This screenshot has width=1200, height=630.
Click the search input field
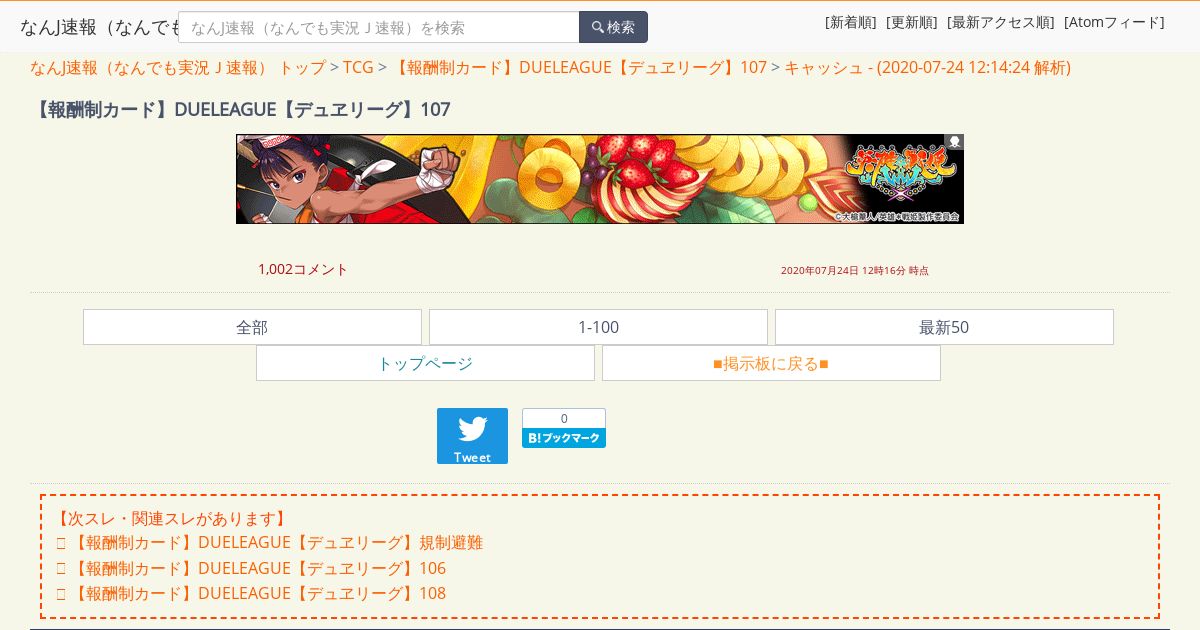click(x=379, y=27)
